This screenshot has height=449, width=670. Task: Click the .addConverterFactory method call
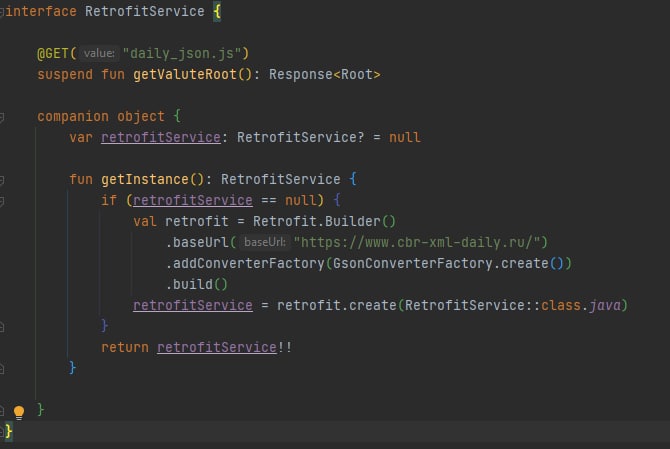[245, 263]
